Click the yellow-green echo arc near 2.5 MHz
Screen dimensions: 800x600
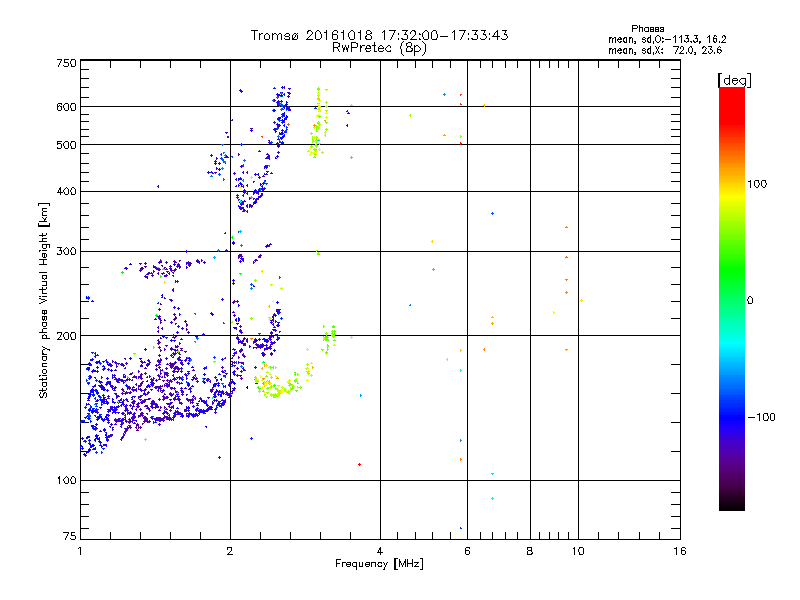coord(282,384)
